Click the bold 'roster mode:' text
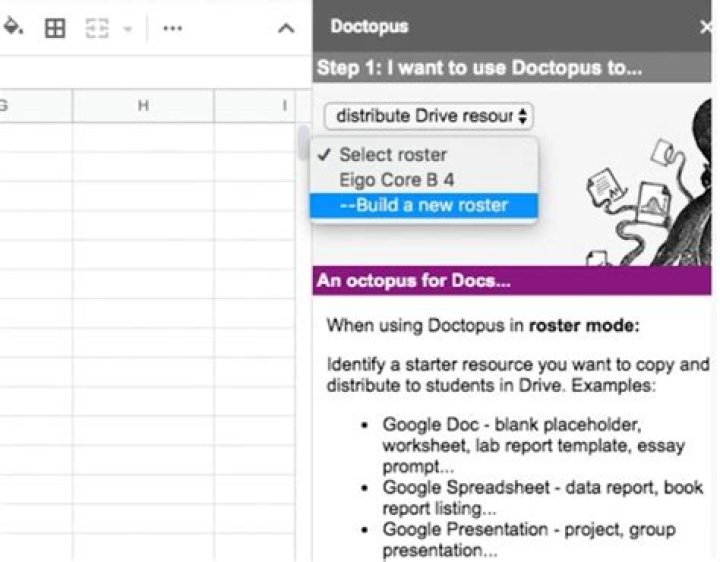This screenshot has width=720, height=562. 584,326
